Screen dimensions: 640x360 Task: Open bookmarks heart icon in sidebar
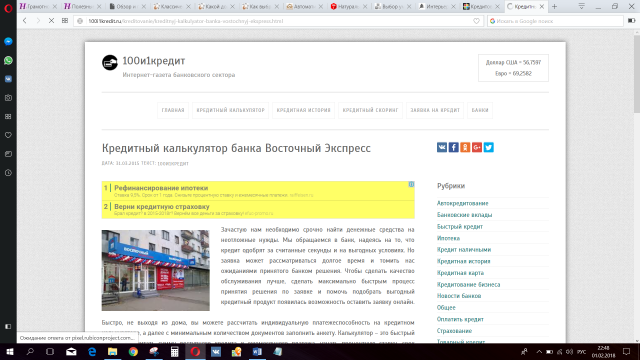(x=8, y=135)
